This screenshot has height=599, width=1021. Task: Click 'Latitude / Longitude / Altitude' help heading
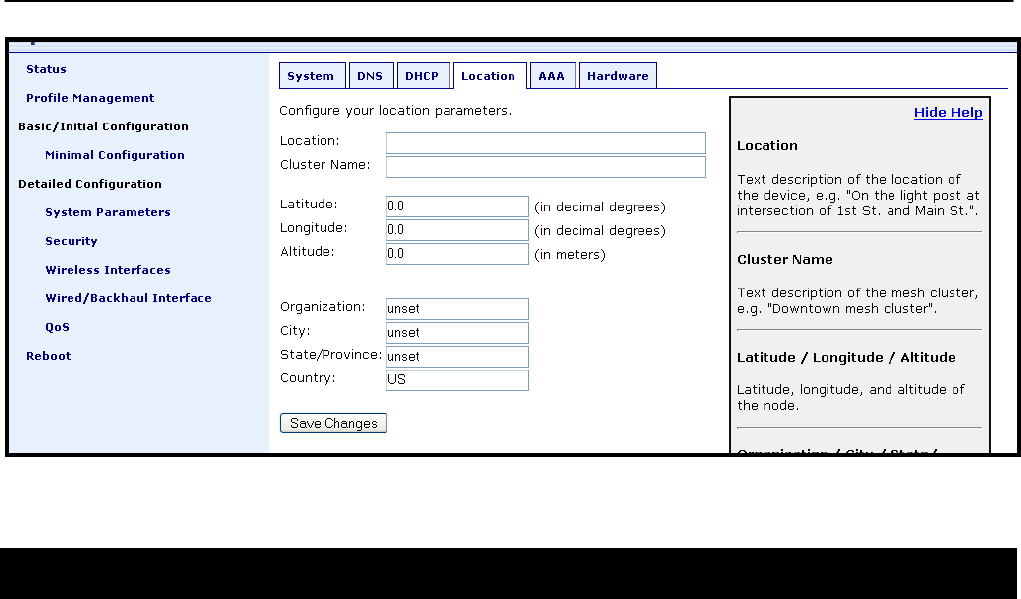coord(846,357)
